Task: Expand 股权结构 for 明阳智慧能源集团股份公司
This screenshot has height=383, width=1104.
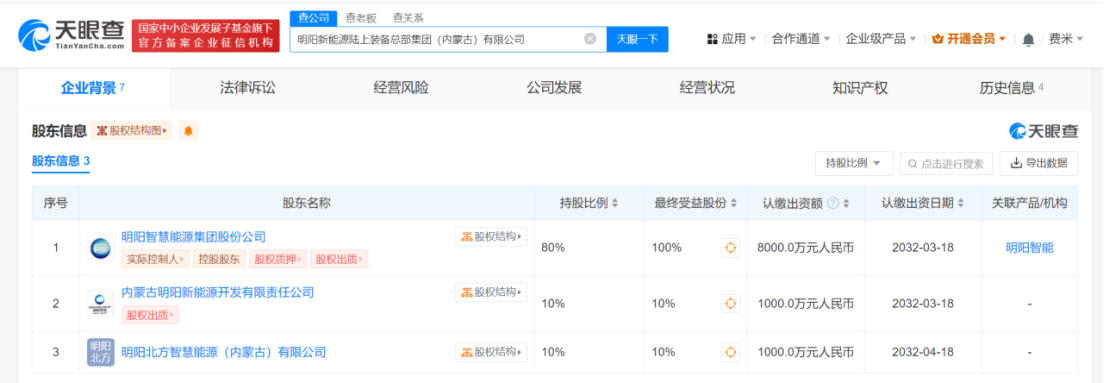Action: (491, 237)
